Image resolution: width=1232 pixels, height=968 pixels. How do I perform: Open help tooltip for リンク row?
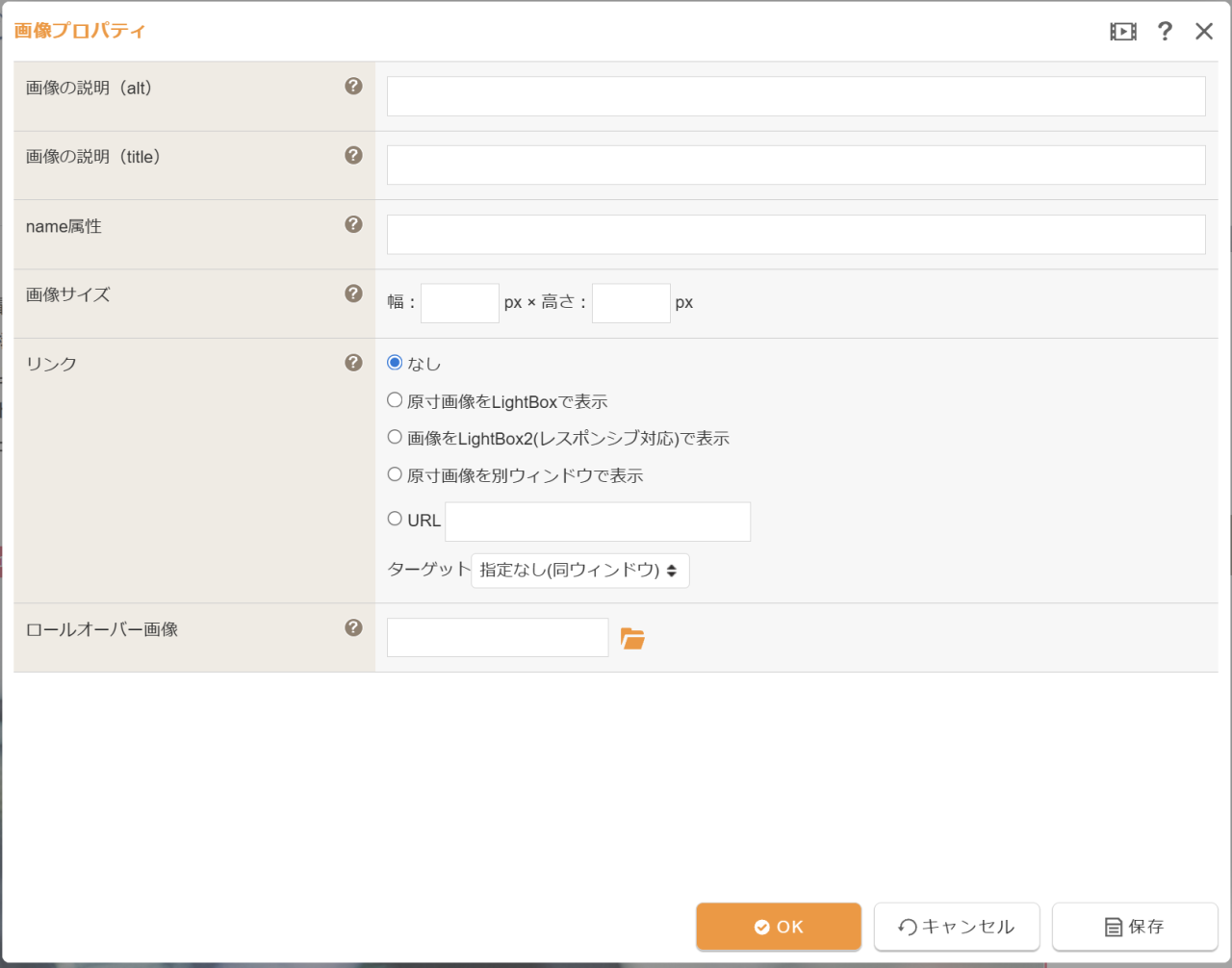353,363
